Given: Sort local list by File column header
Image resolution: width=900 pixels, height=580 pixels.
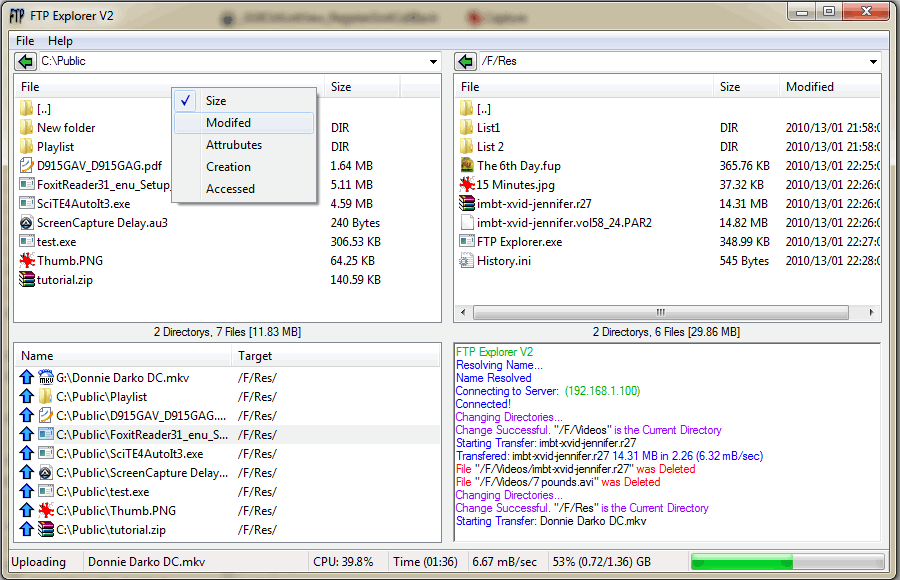Looking at the screenshot, I should (169, 87).
